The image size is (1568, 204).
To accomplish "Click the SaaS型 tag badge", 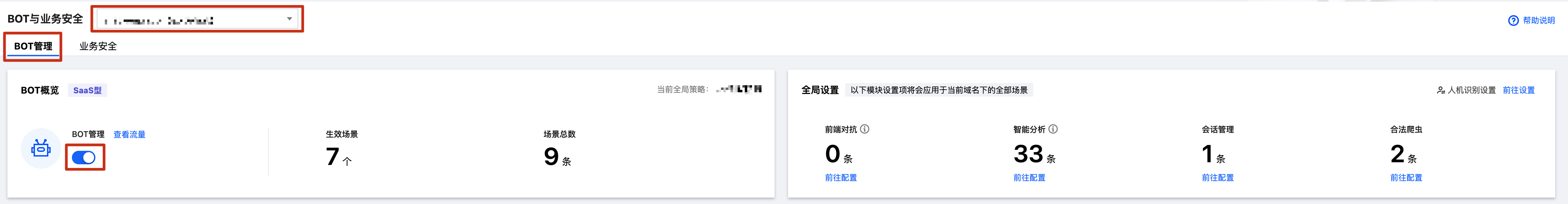I will (87, 91).
